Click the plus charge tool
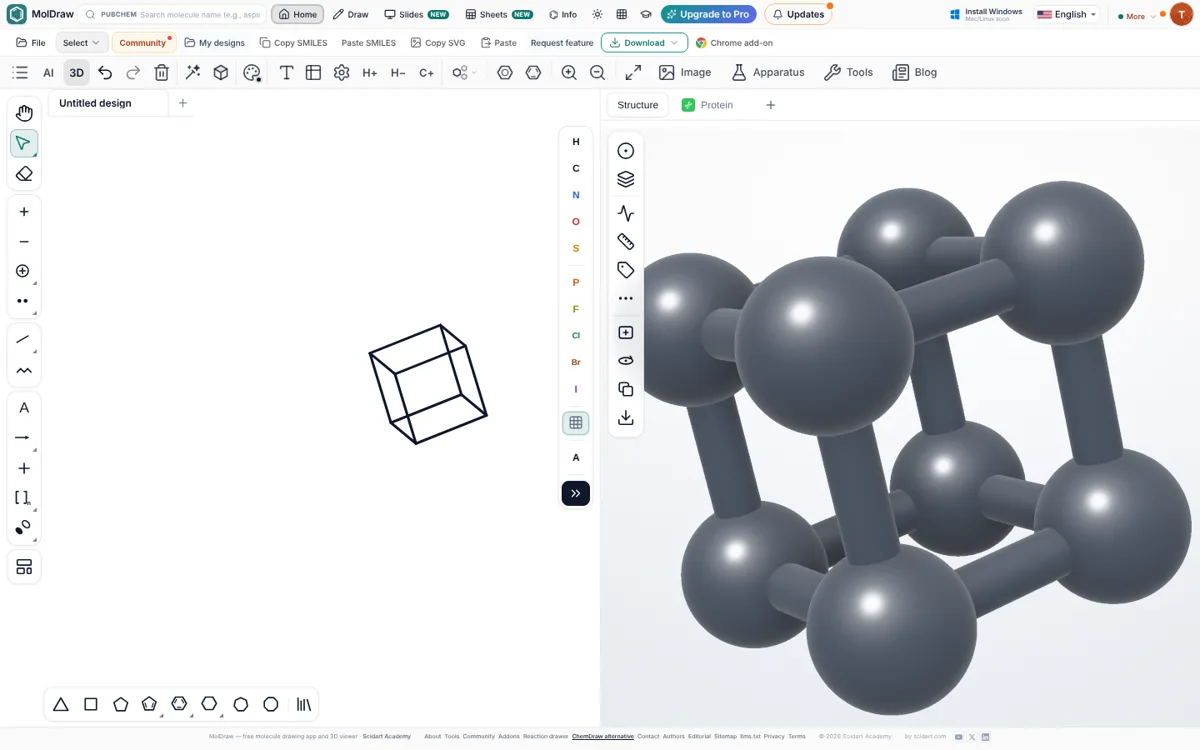This screenshot has width=1200, height=750. click(24, 212)
